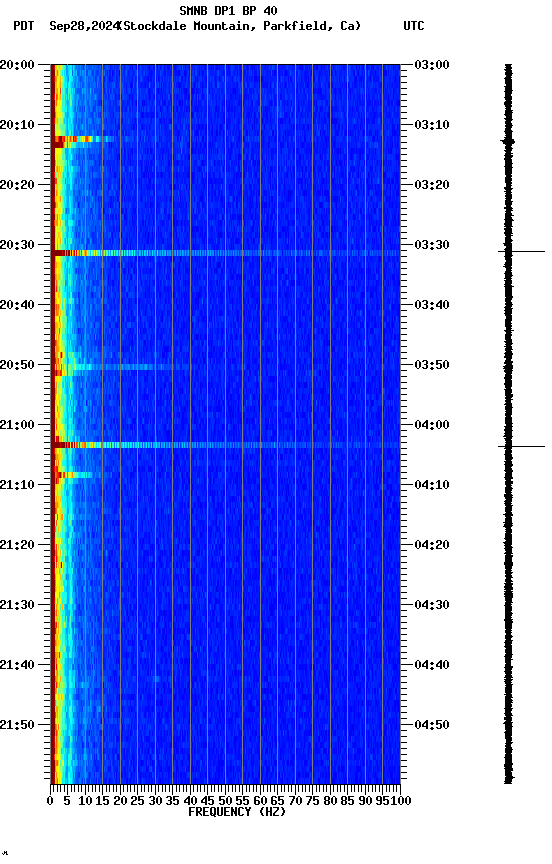Click the low-frequency event near 20:12

pyautogui.click(x=83, y=141)
